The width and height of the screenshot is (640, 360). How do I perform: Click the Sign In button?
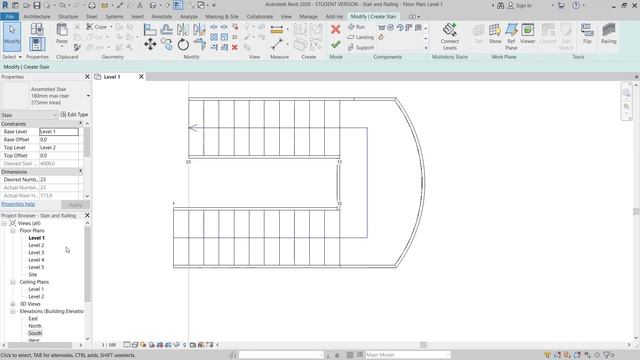click(x=519, y=5)
